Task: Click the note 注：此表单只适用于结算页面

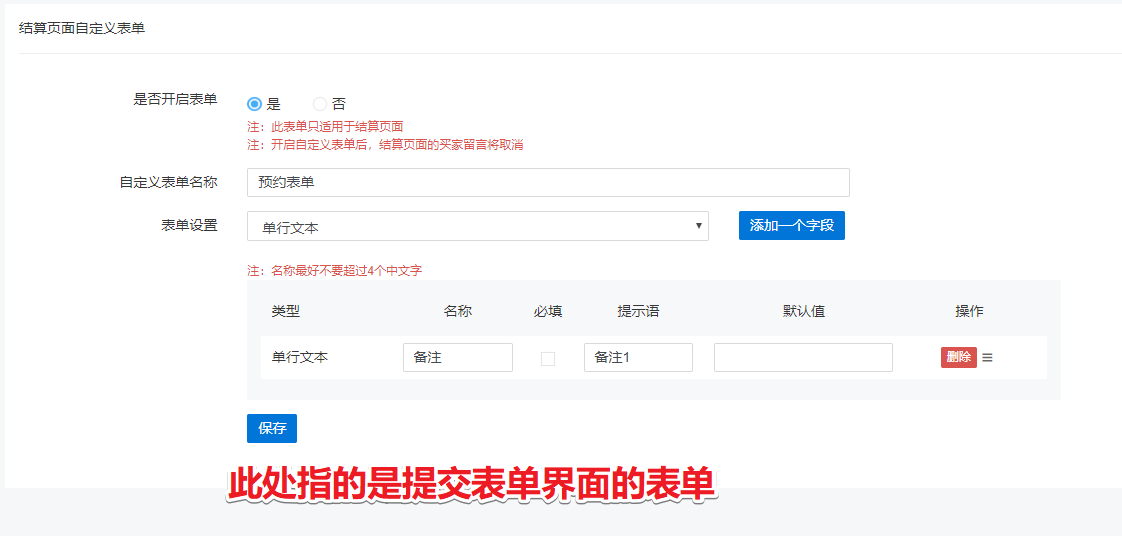Action: click(325, 127)
